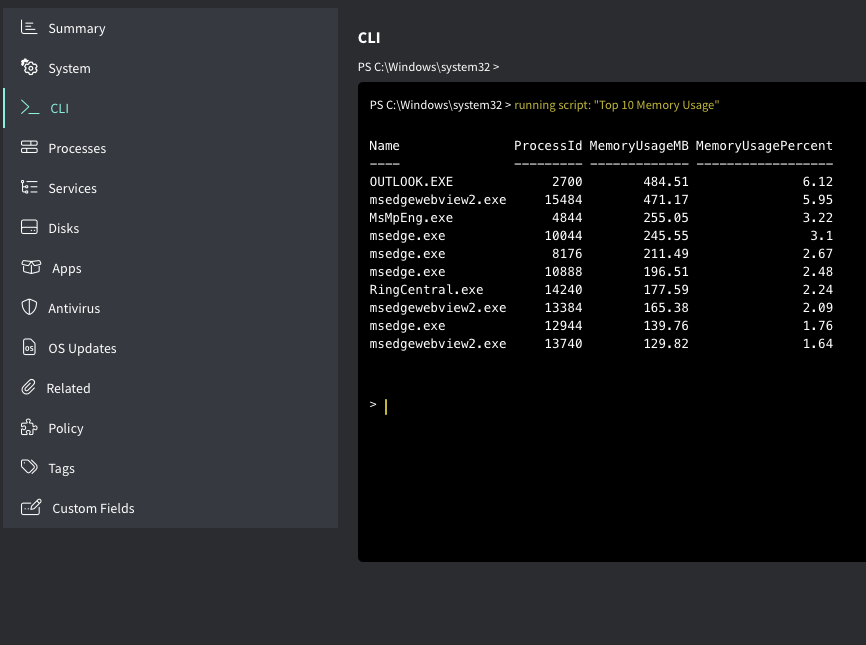Click the Antivirus shield icon
This screenshot has height=645, width=866.
coord(29,307)
